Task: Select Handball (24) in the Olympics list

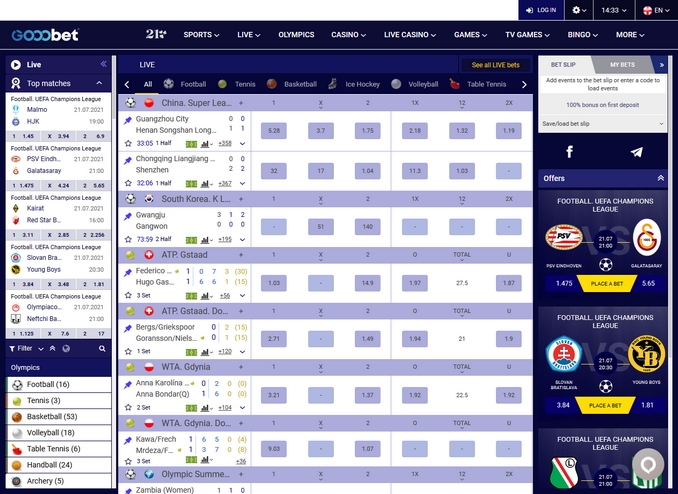Action: coord(59,465)
